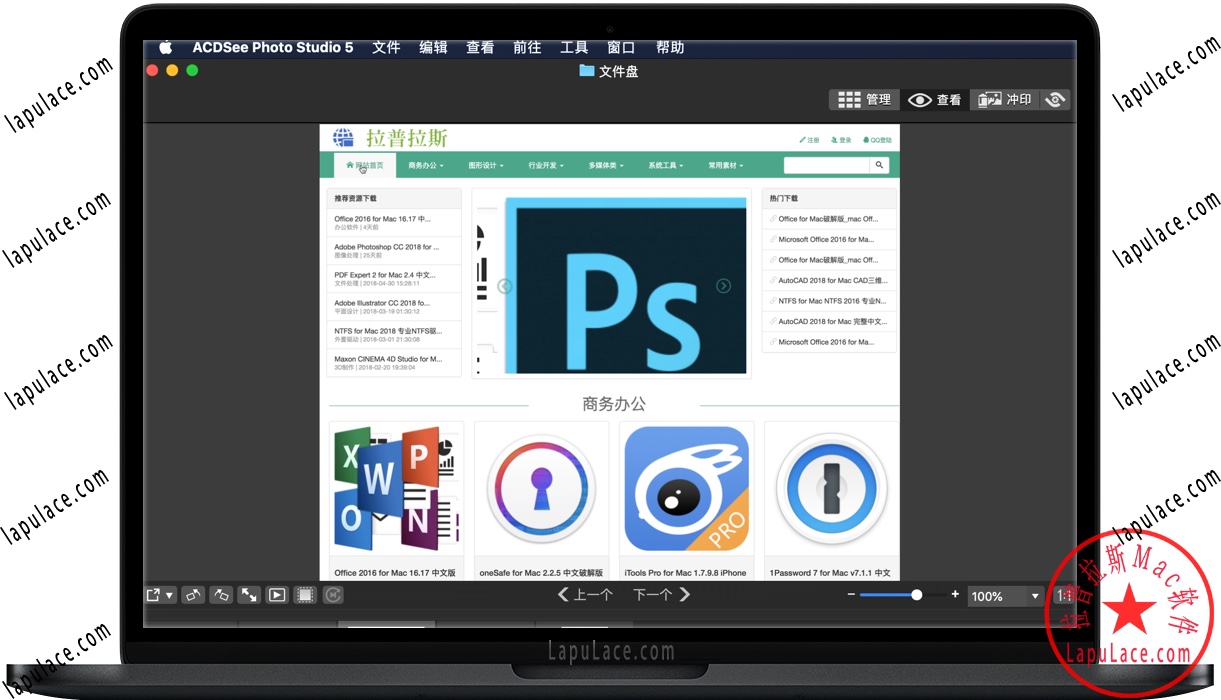Image resolution: width=1221 pixels, height=700 pixels.
Task: Click the 1Password 7 for Mac icon
Action: click(x=831, y=489)
